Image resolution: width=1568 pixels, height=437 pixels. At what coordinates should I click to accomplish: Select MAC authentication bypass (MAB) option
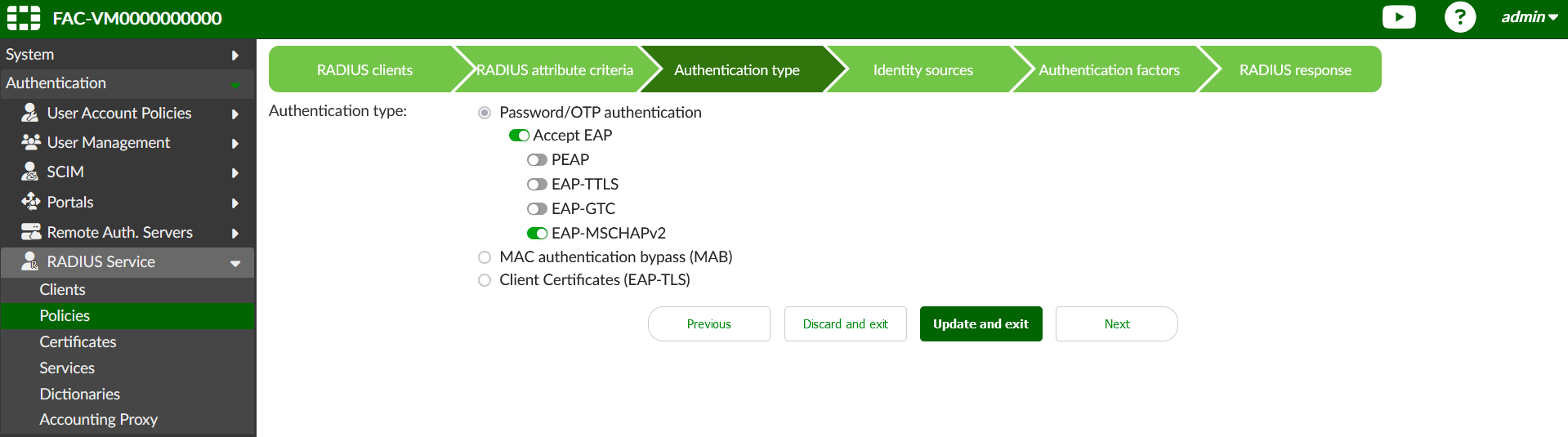click(485, 257)
